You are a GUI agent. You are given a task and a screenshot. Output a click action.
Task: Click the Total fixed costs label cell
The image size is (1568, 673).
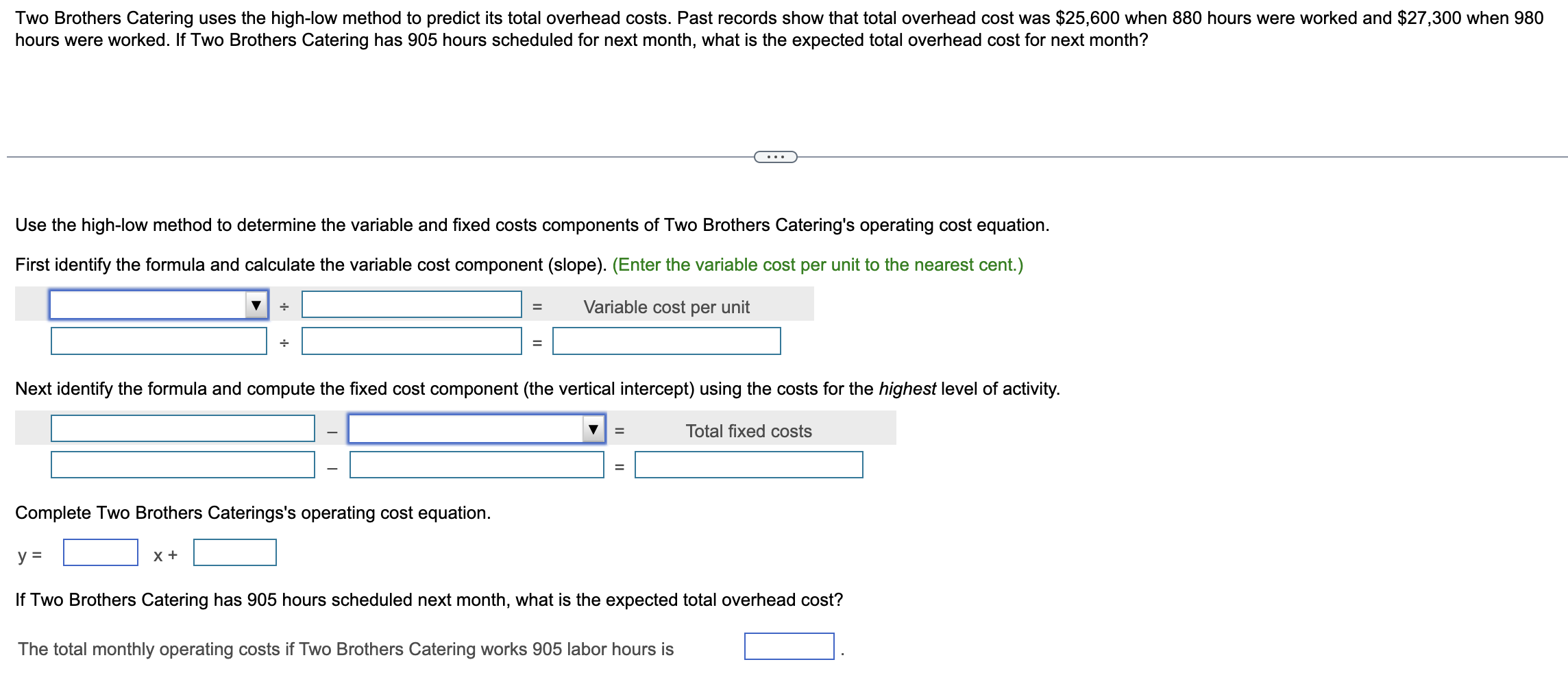[x=747, y=430]
